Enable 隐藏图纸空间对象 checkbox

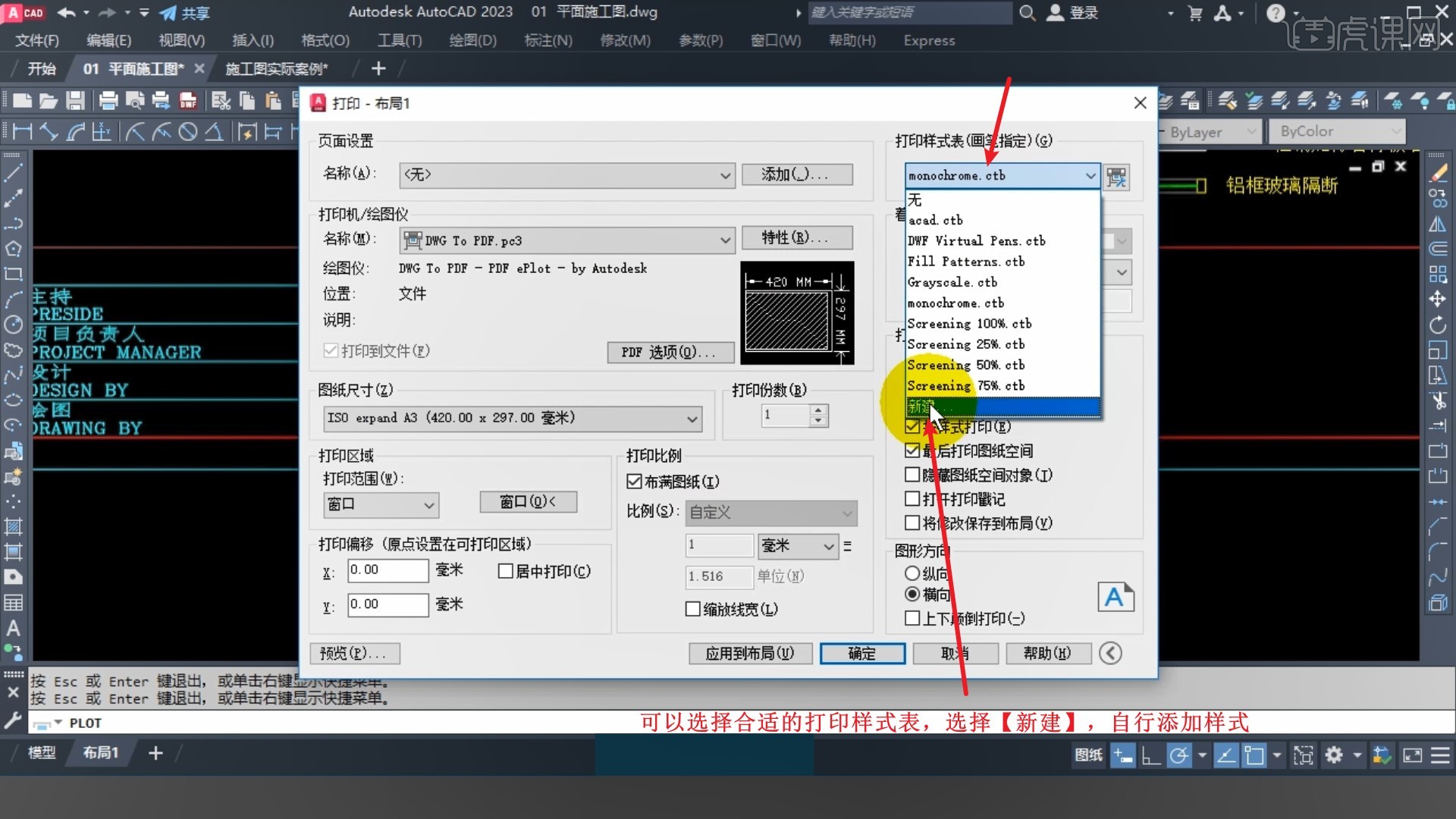912,475
